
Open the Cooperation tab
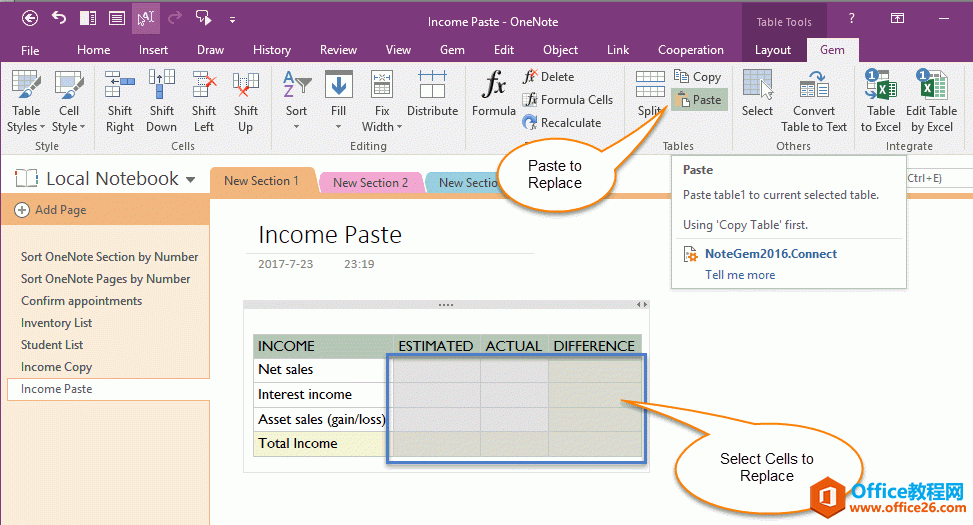(691, 50)
